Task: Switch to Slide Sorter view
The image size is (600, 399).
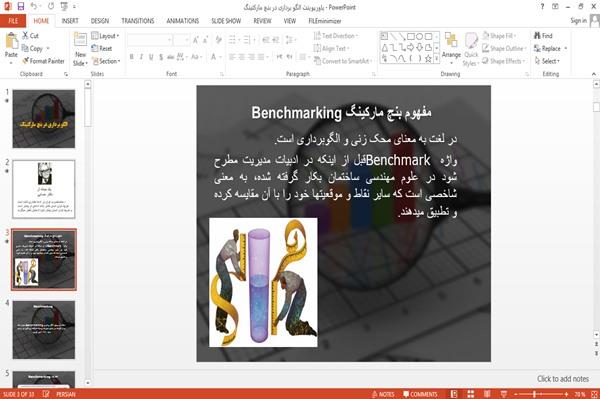Action: point(471,394)
